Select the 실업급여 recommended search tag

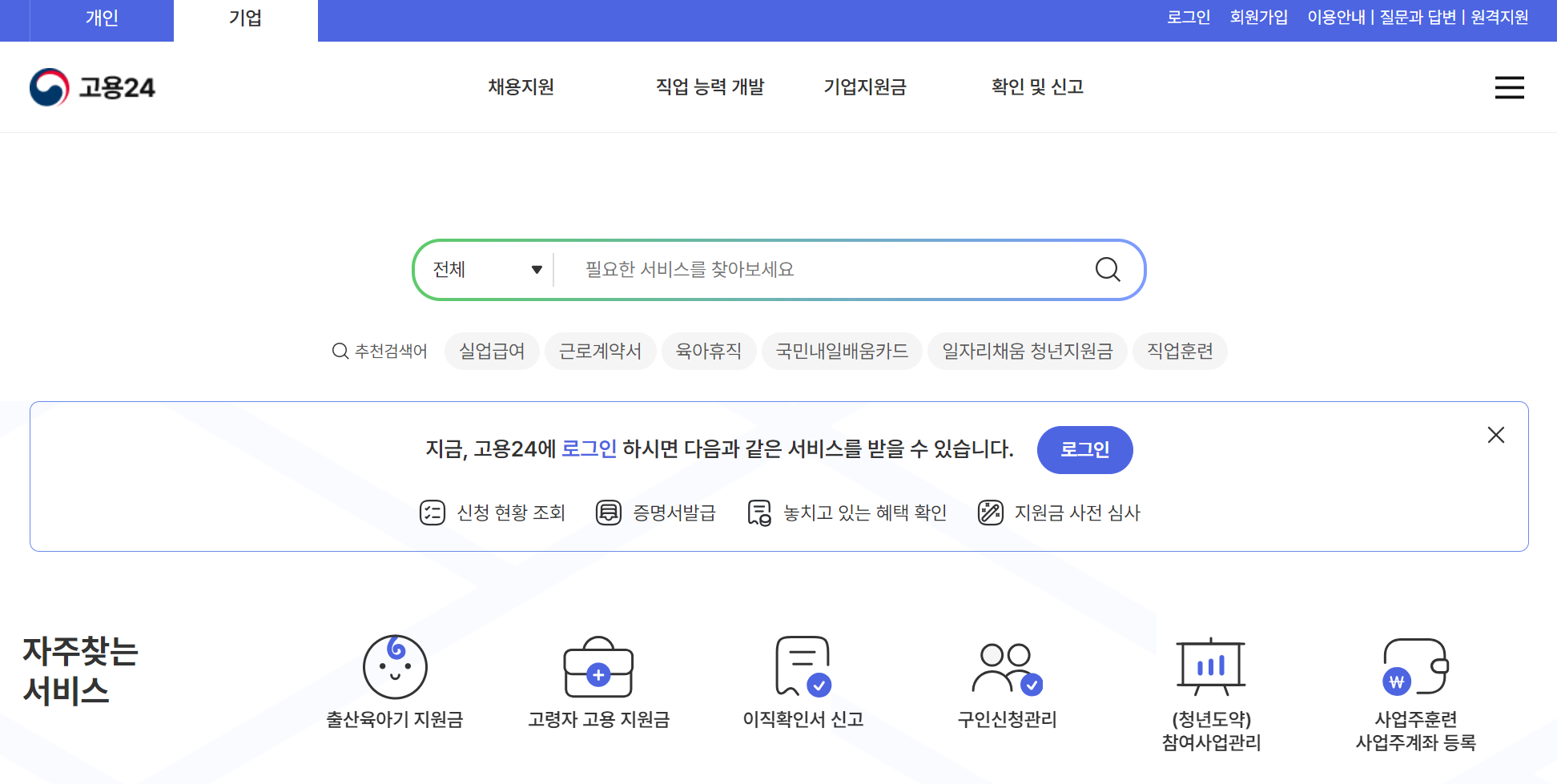492,351
